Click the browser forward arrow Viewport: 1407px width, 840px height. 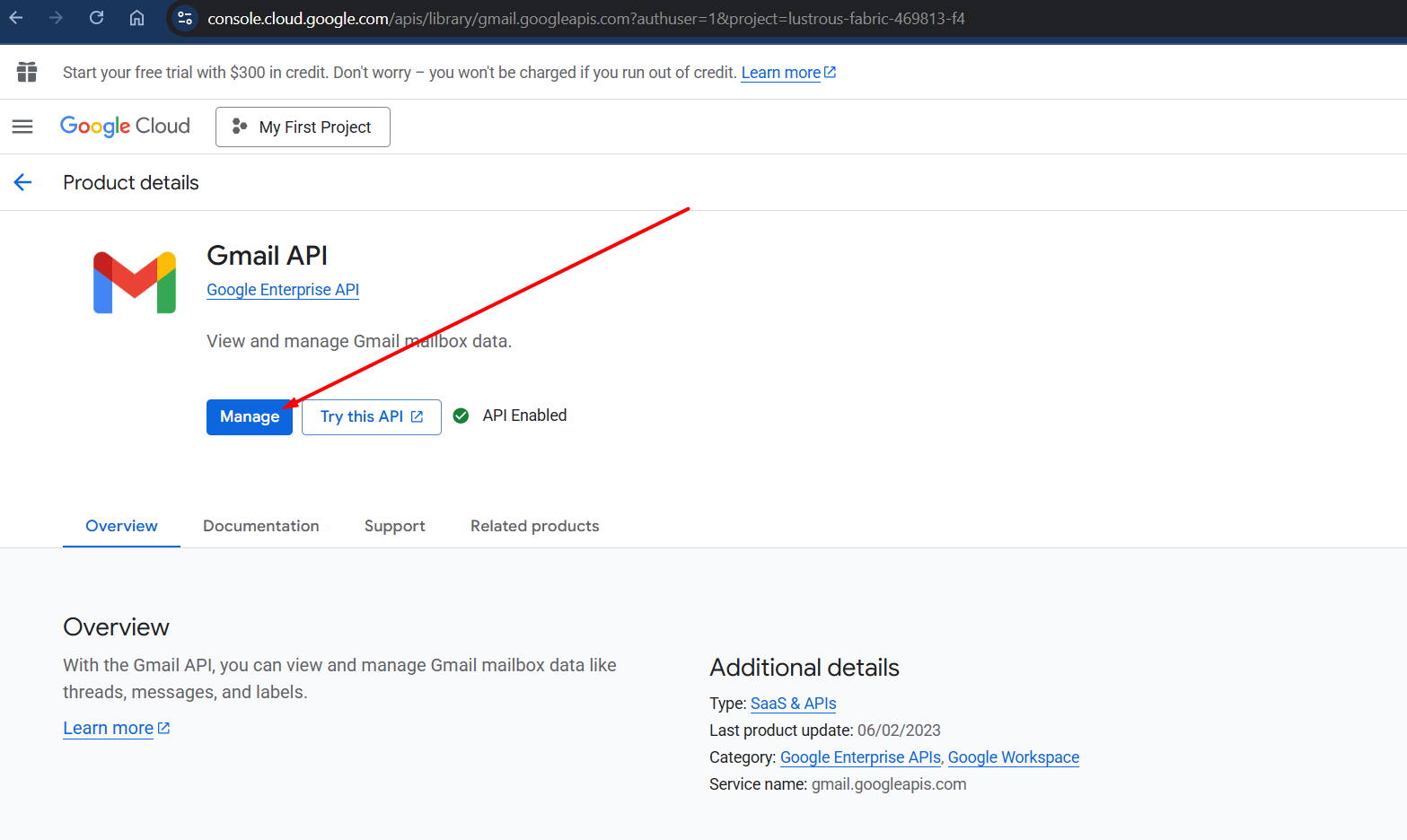56,18
